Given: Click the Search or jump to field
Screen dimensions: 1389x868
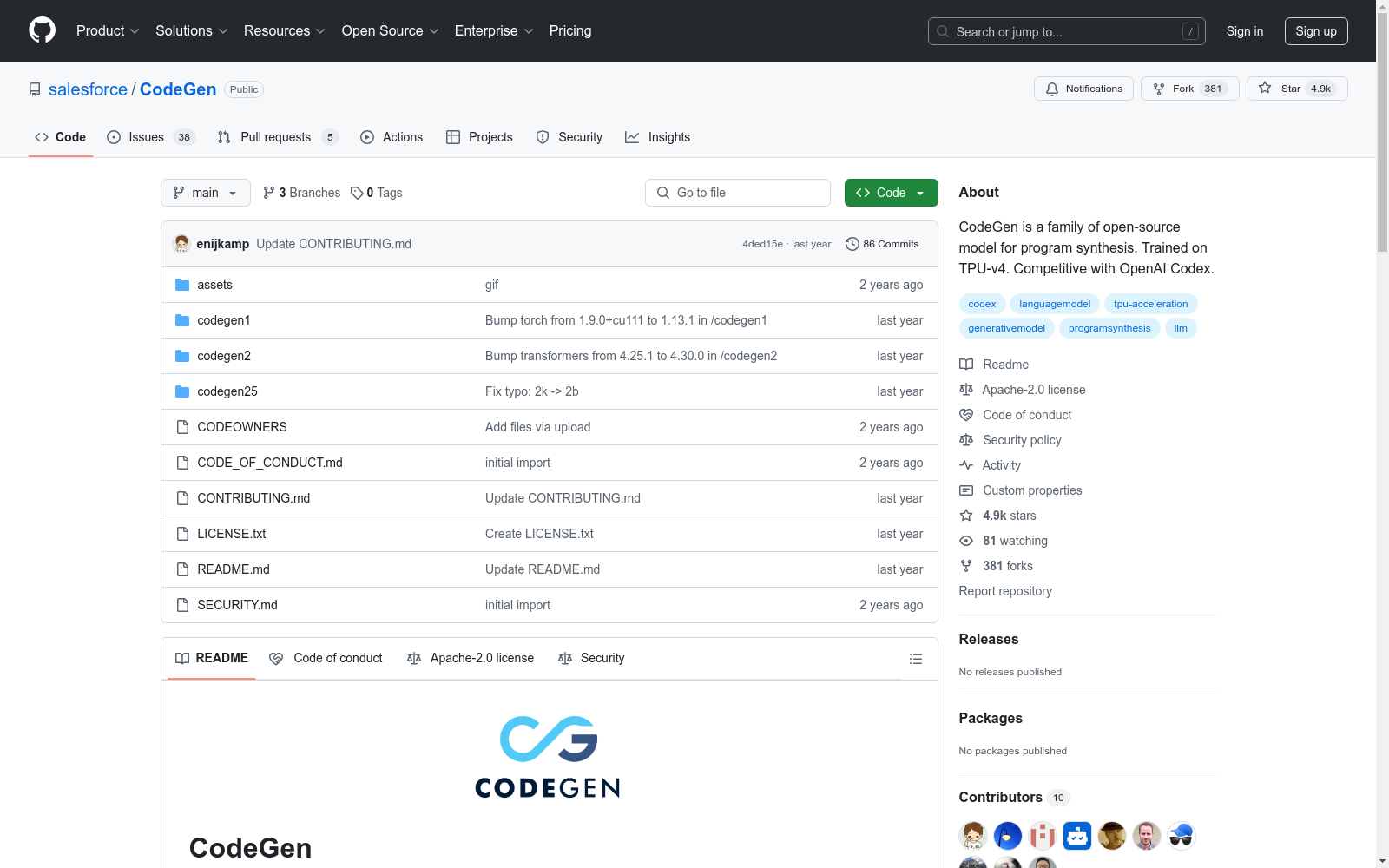Looking at the screenshot, I should click(x=1067, y=31).
